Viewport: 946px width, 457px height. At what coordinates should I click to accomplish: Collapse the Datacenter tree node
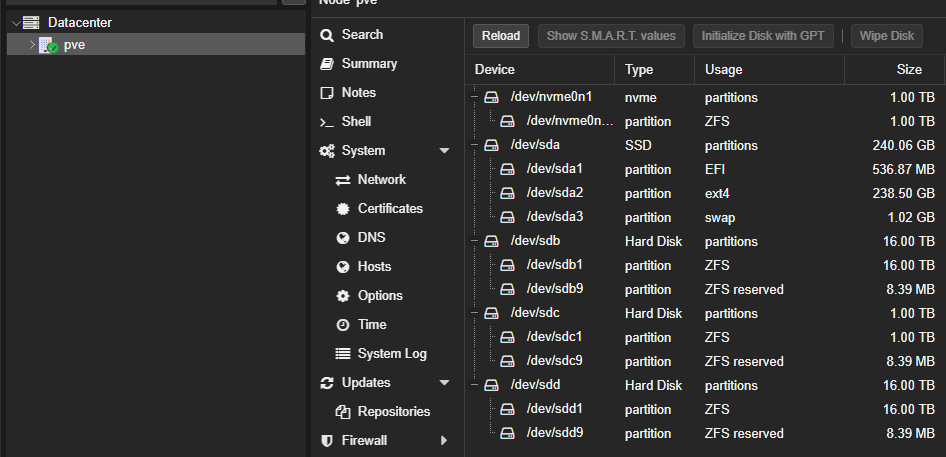coord(16,23)
